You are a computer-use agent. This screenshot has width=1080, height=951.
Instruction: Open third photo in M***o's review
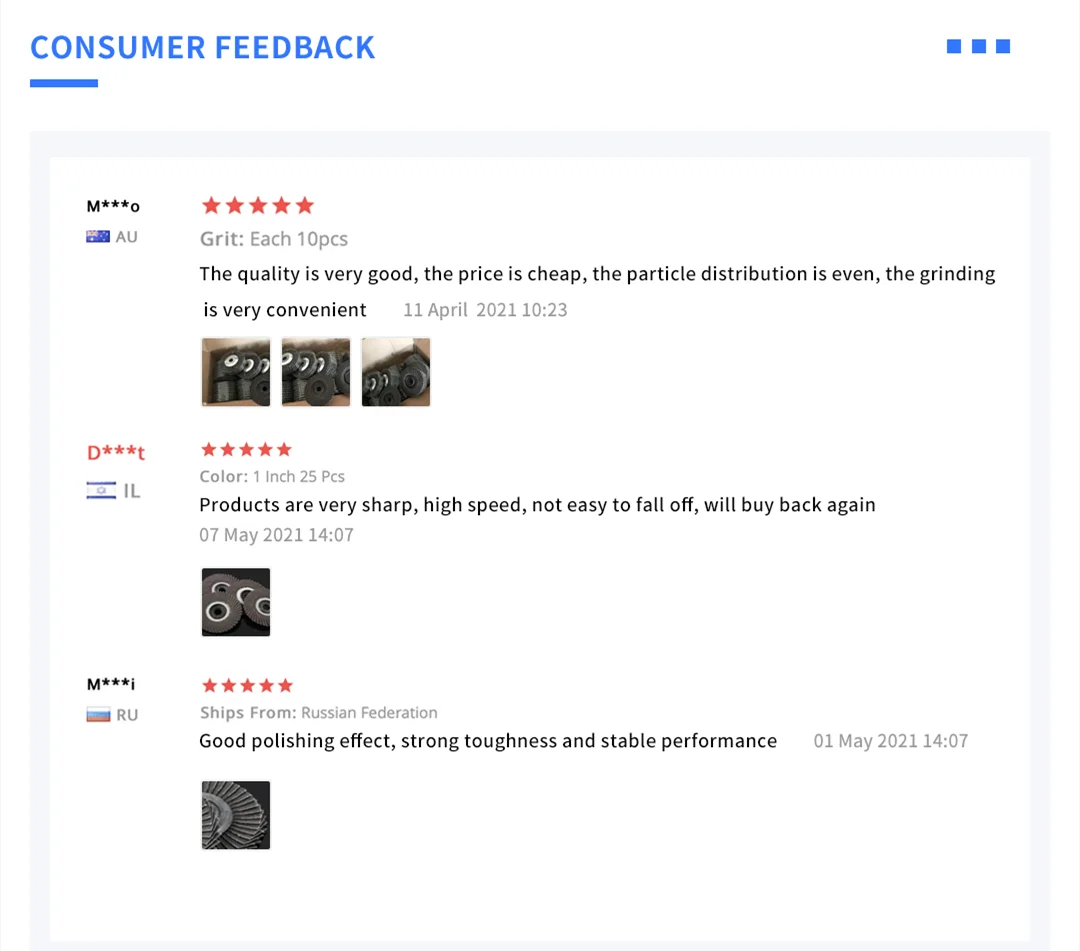point(396,372)
